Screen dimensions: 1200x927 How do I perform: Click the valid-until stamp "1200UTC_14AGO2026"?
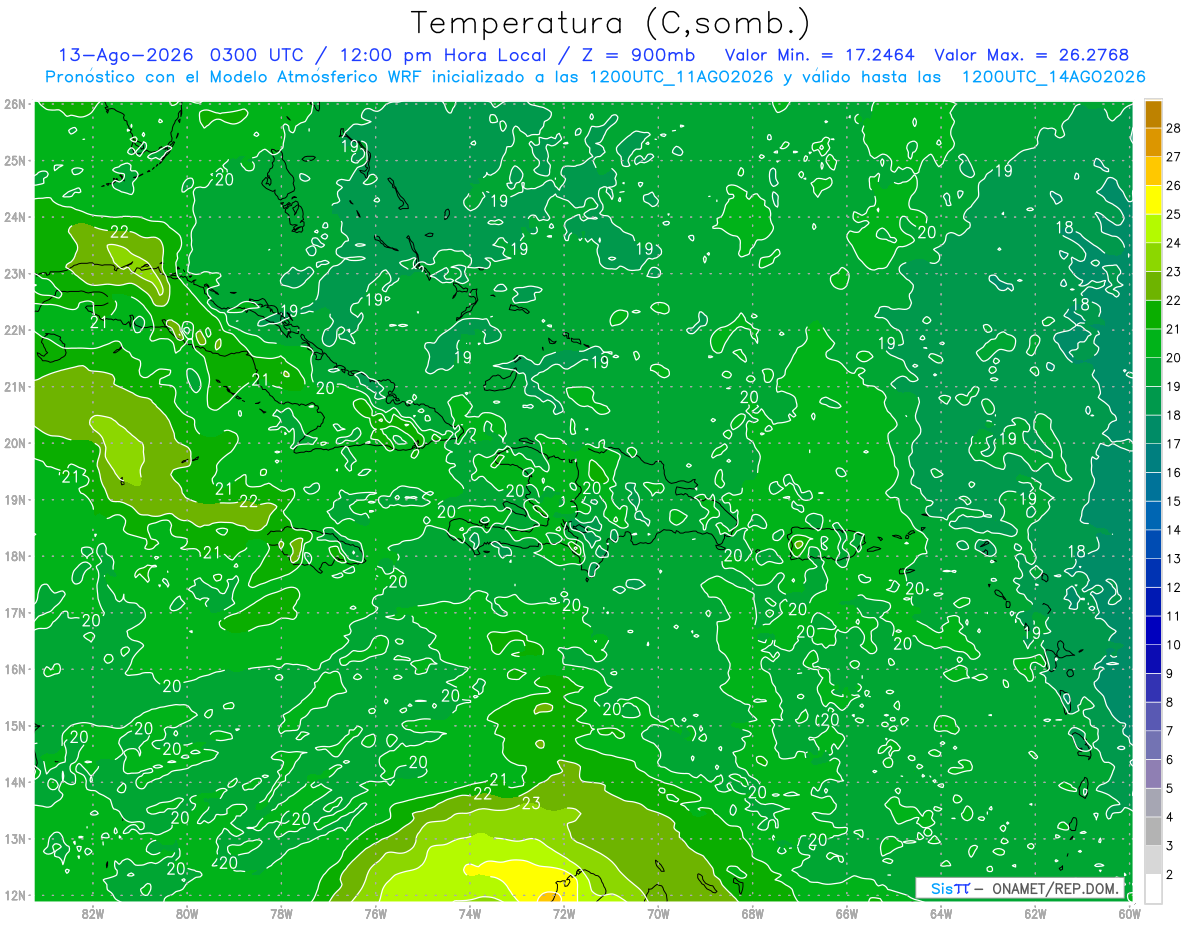coord(1053,77)
